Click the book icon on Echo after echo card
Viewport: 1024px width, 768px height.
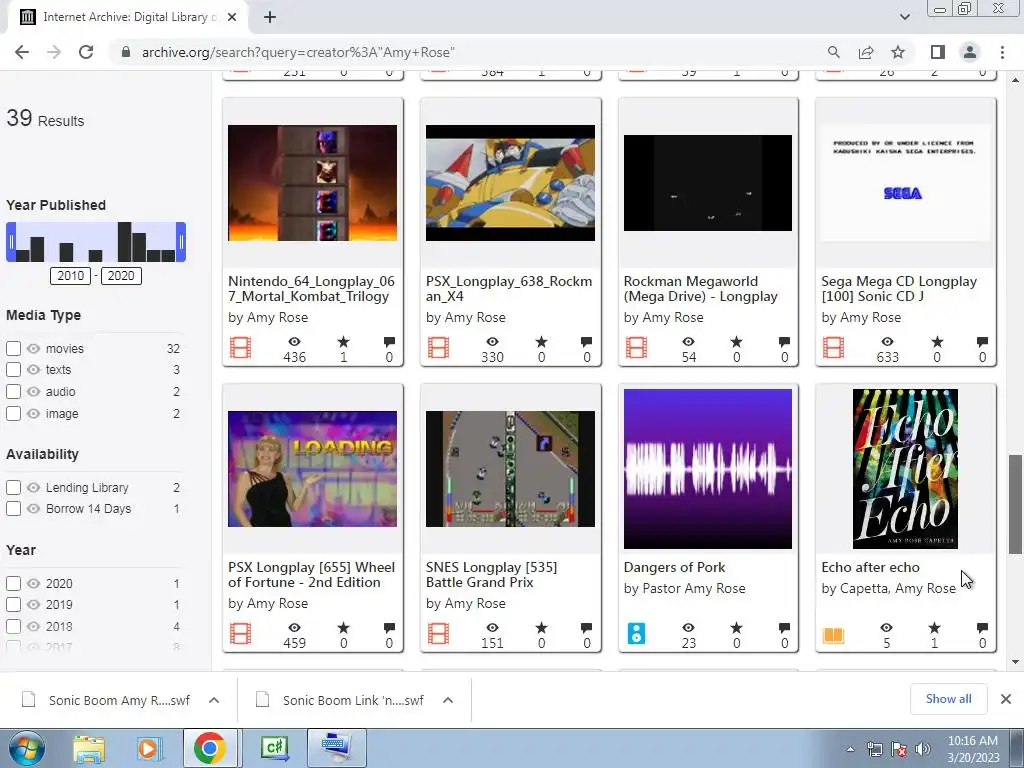pyautogui.click(x=833, y=635)
